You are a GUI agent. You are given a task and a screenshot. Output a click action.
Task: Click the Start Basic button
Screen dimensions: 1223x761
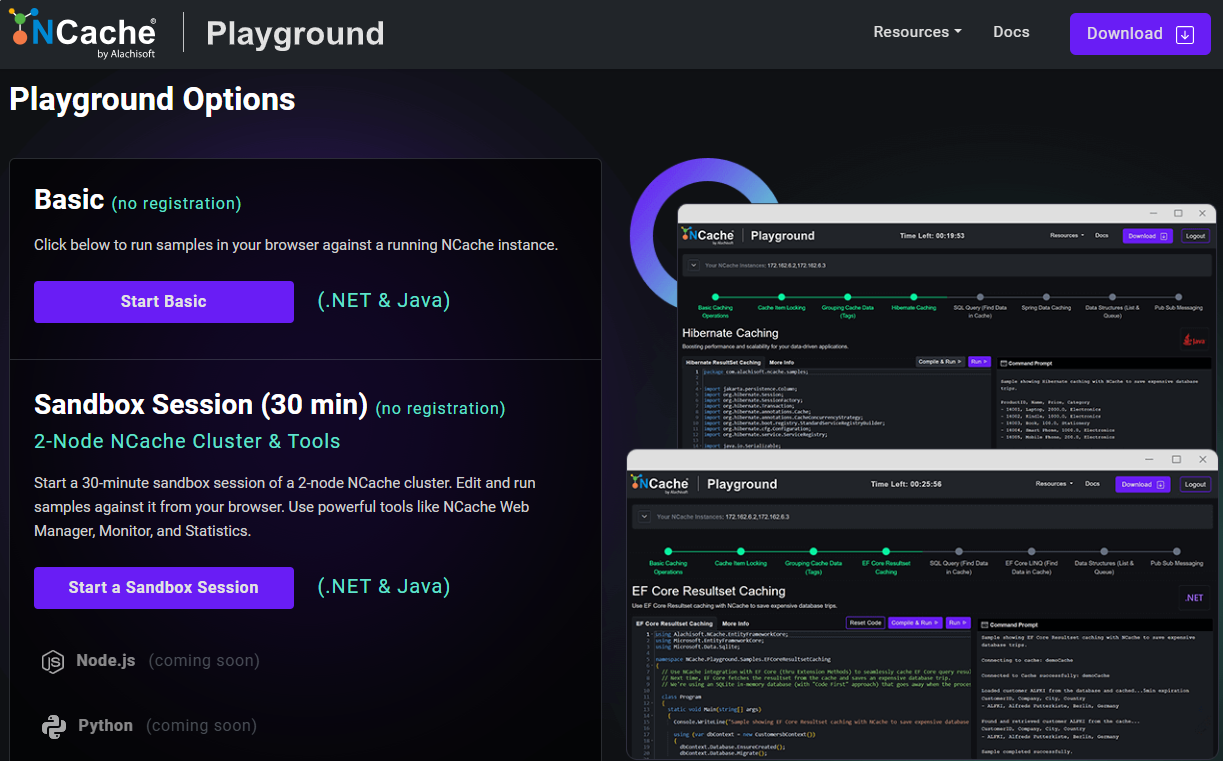click(x=164, y=302)
